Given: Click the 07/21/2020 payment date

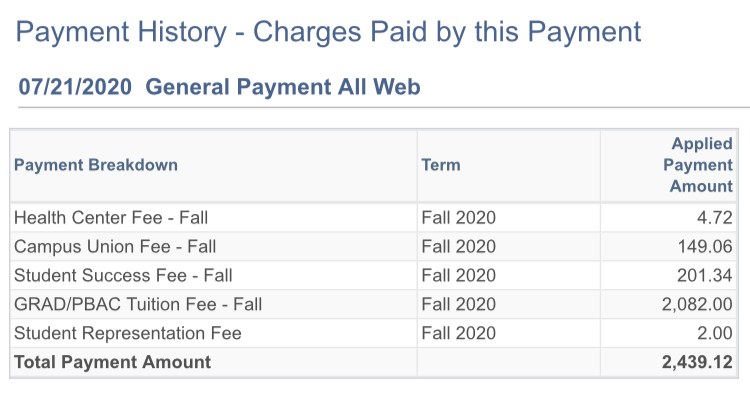Looking at the screenshot, I should coord(75,87).
